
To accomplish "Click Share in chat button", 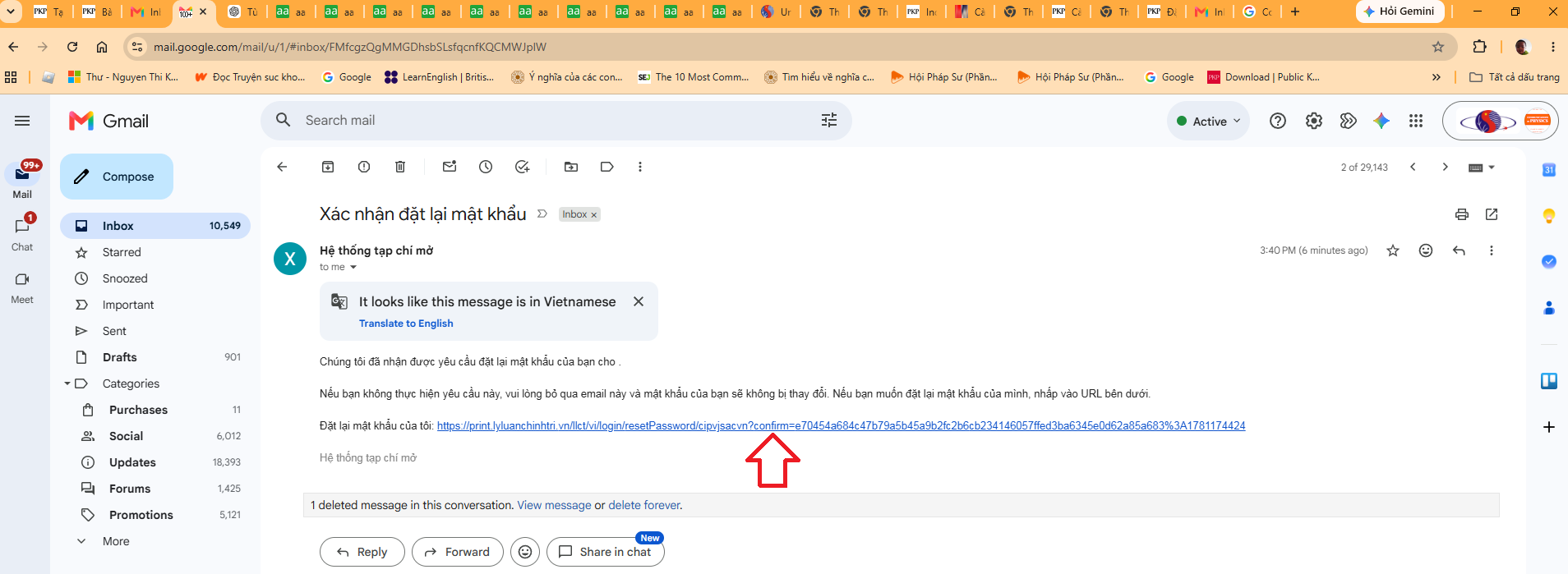I will point(606,552).
